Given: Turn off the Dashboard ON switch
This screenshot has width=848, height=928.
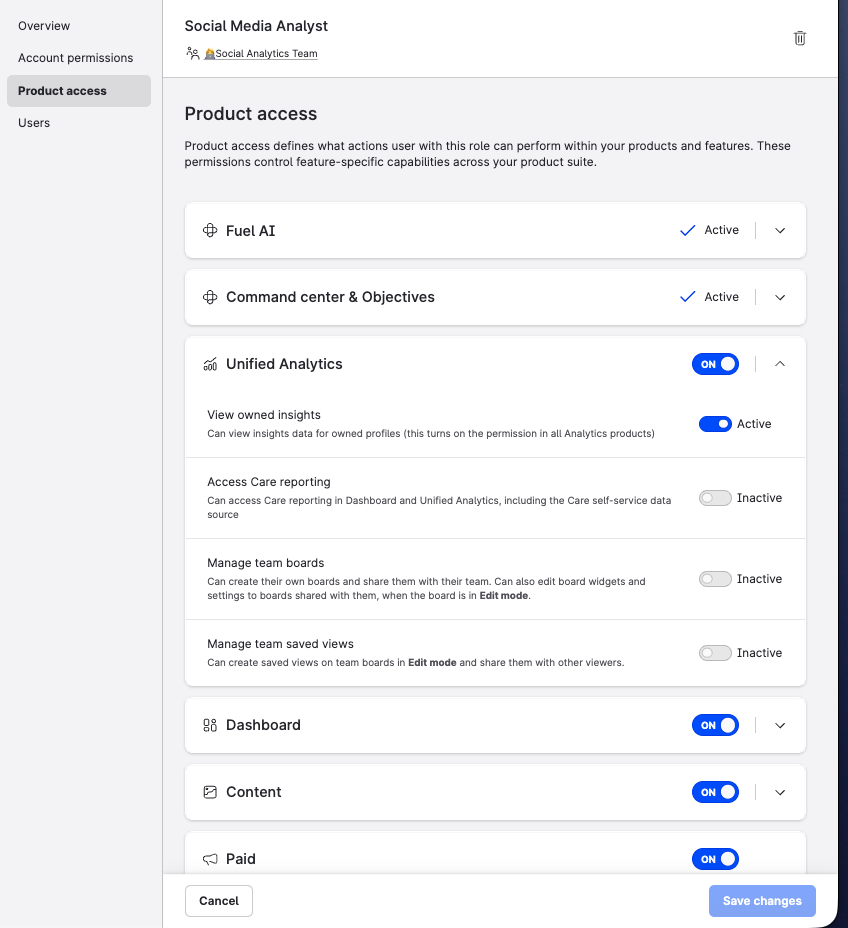Looking at the screenshot, I should click(x=715, y=725).
